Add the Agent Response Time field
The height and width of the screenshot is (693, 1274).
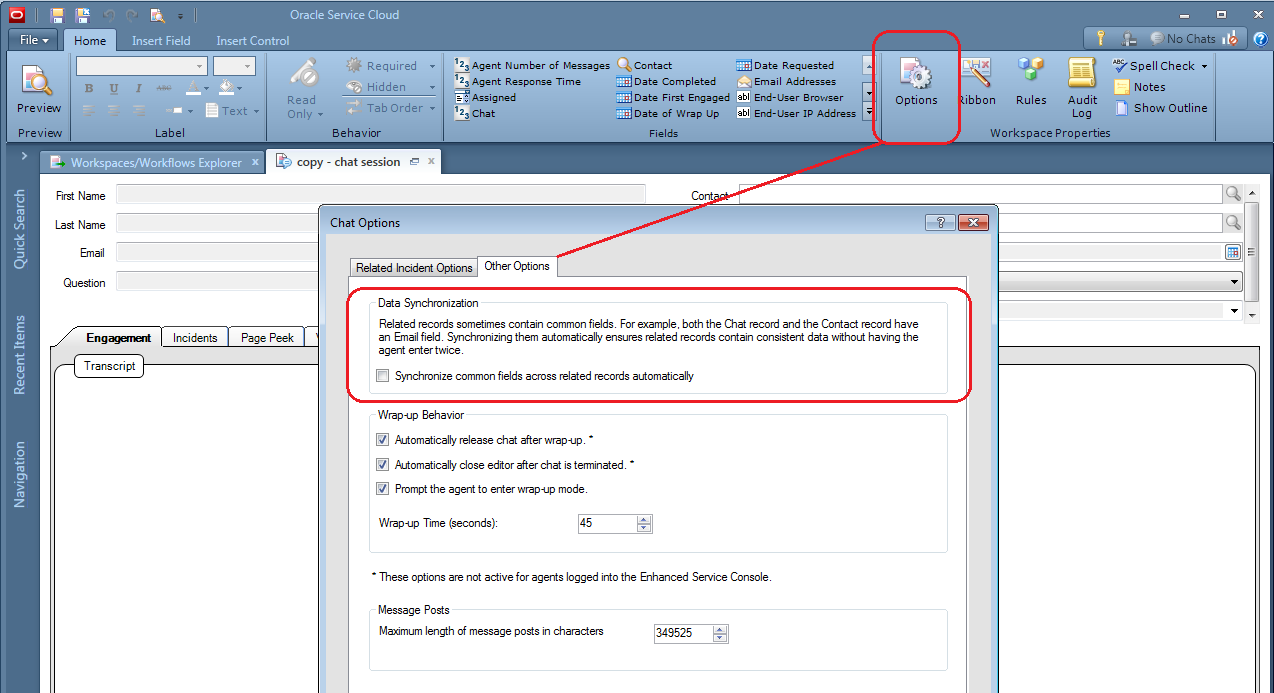point(517,81)
